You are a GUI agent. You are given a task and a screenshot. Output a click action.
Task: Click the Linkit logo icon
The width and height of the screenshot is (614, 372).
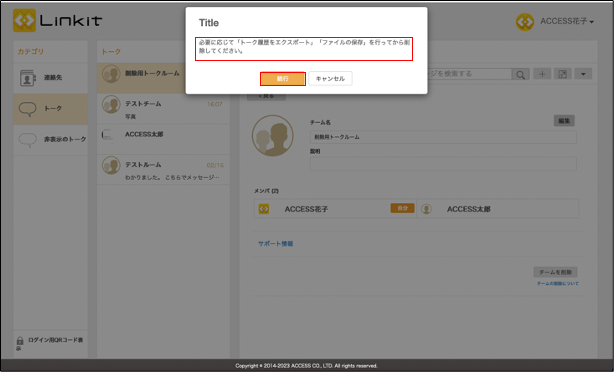(x=24, y=20)
